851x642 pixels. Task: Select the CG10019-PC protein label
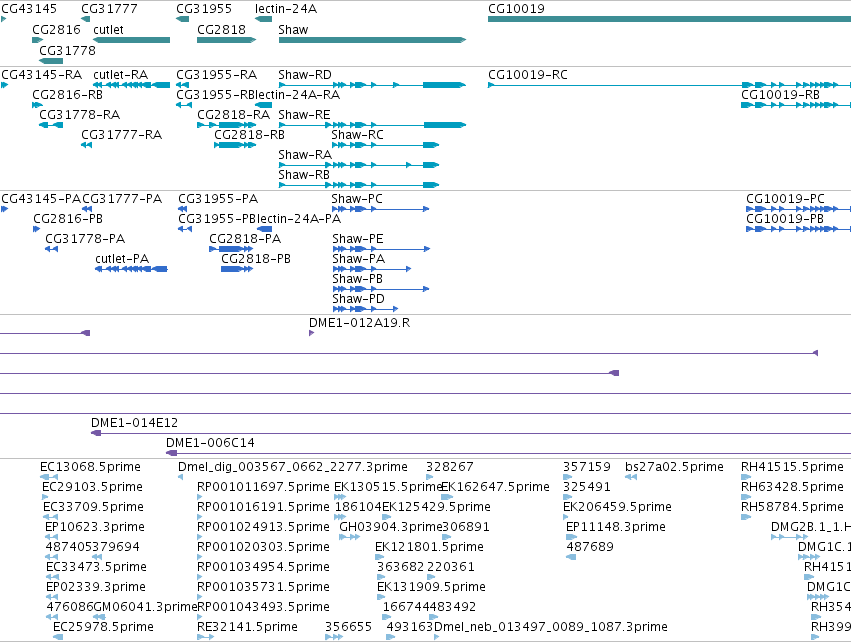click(x=785, y=199)
